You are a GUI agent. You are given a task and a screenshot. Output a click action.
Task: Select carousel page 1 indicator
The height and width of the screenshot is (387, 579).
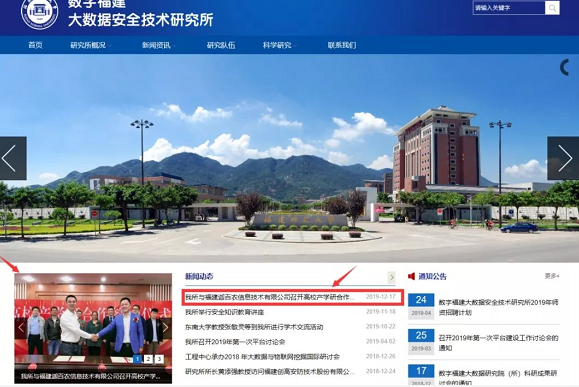point(137,359)
